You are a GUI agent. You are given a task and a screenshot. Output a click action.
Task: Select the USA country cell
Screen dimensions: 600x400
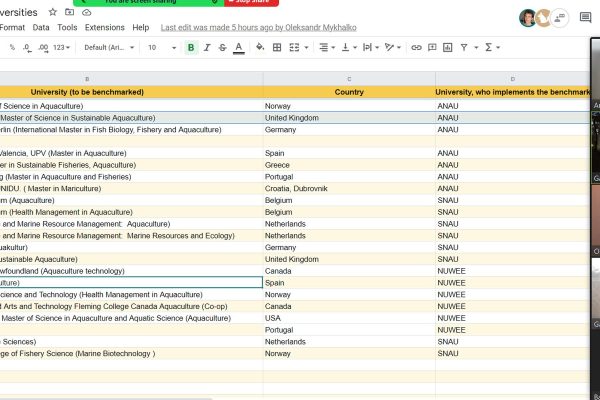[349, 318]
